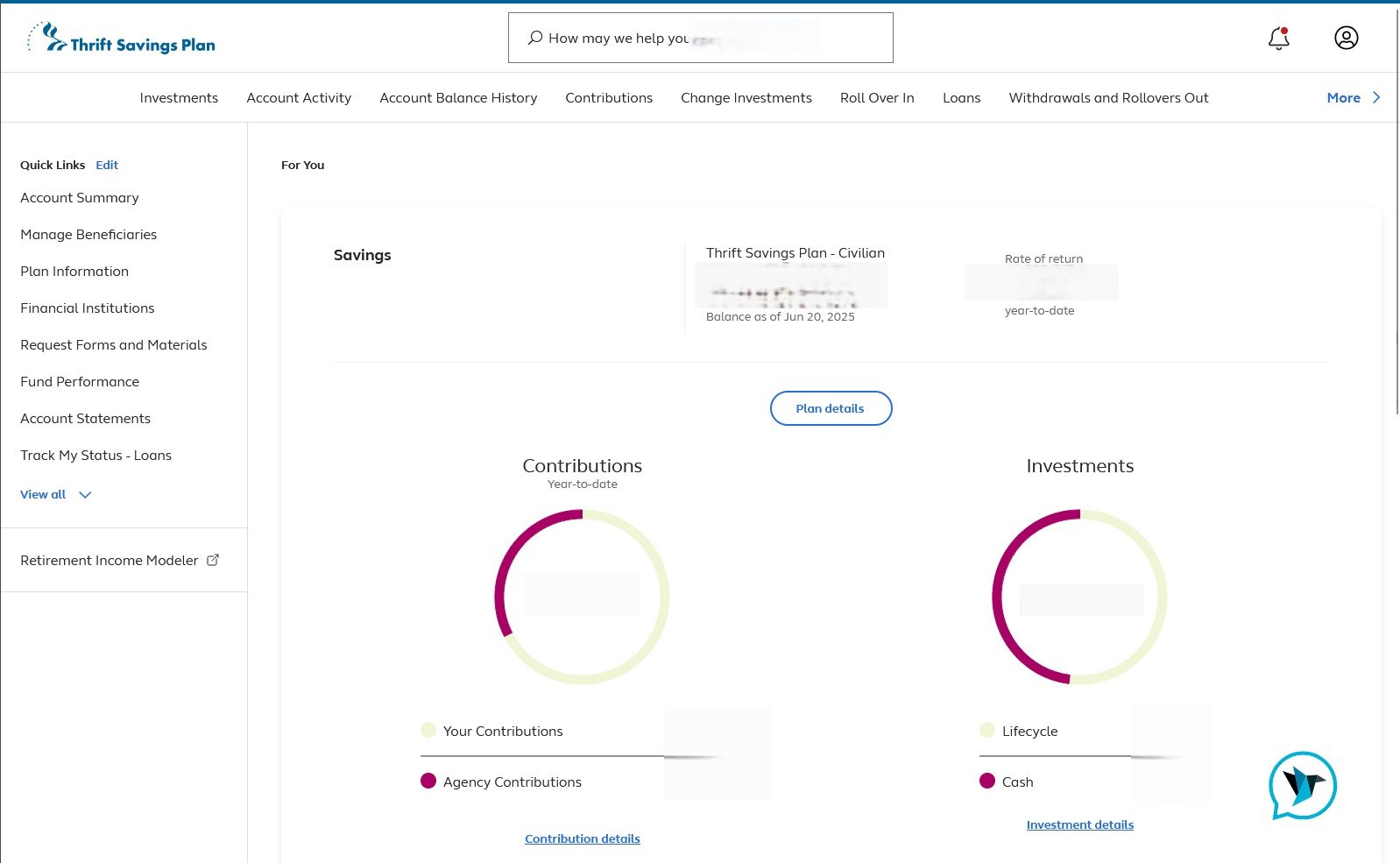Open the chat assistant bird icon
This screenshot has width=1400, height=863.
(x=1303, y=785)
